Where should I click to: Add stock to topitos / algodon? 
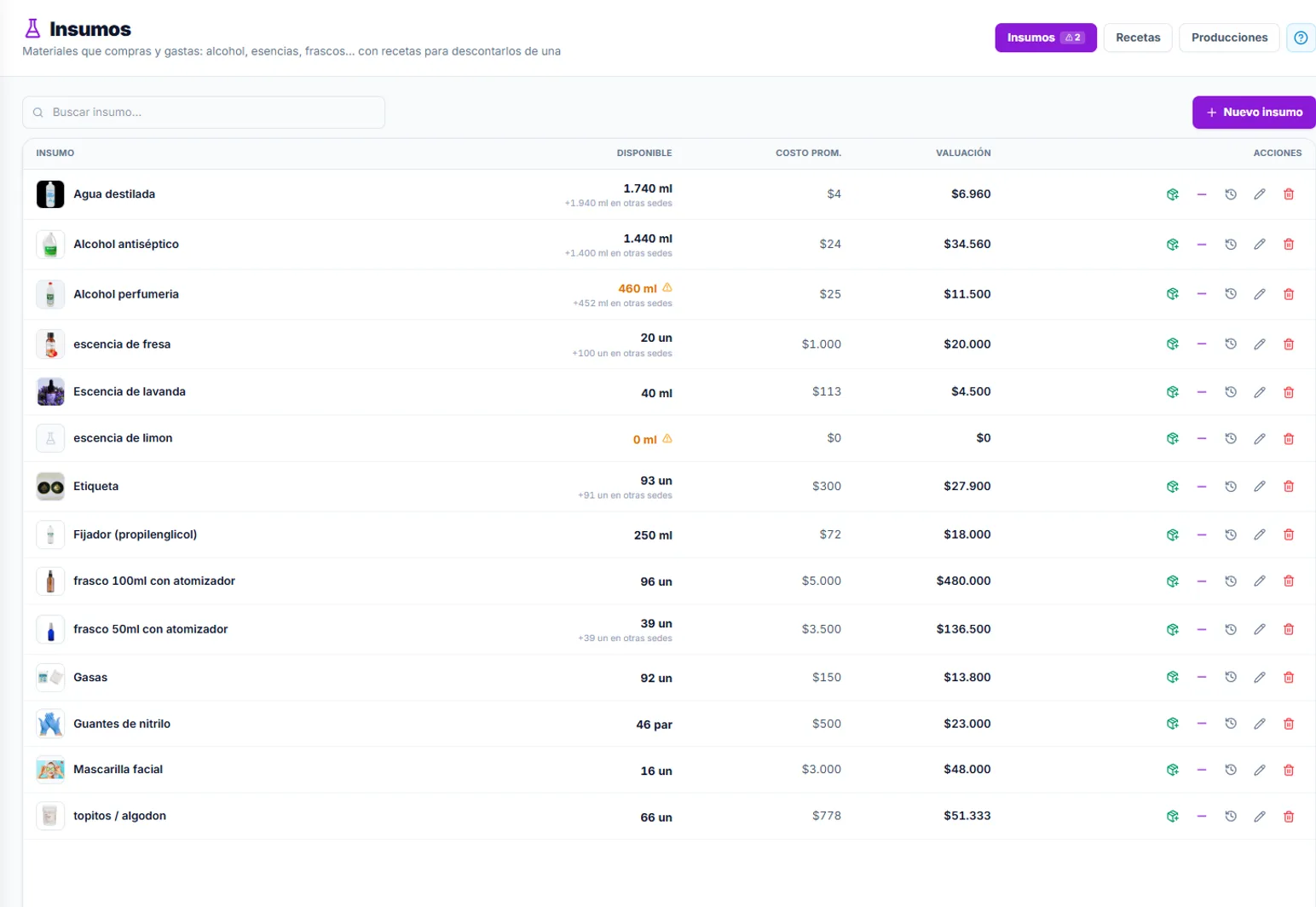pyautogui.click(x=1173, y=817)
